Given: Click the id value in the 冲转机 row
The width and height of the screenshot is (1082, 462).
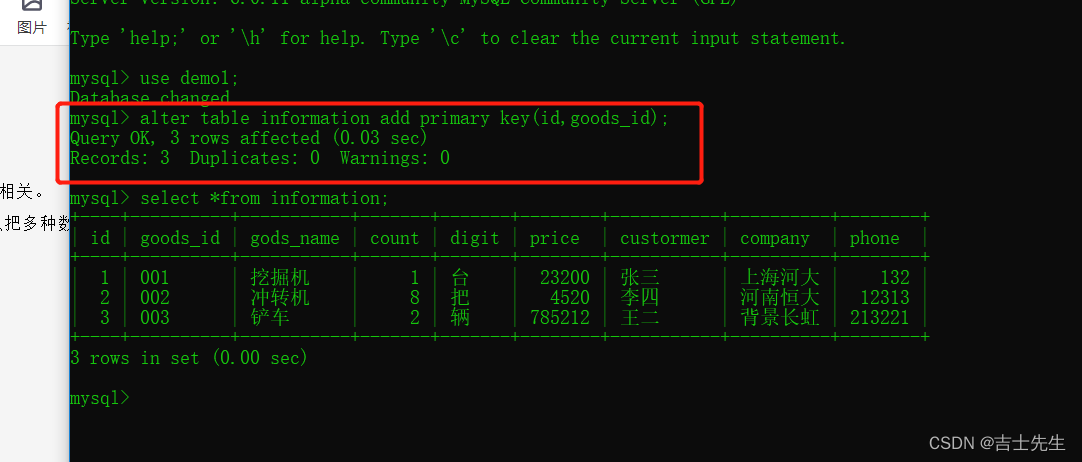Looking at the screenshot, I should tap(105, 298).
